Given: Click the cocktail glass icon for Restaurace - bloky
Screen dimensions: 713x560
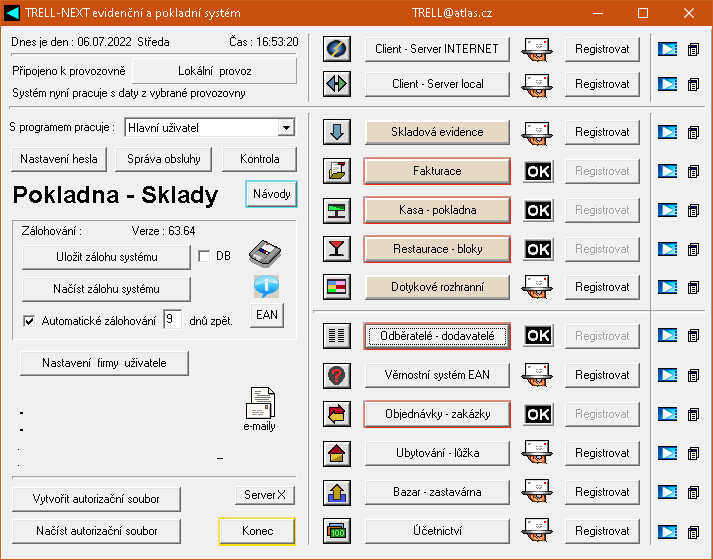Looking at the screenshot, I should point(336,249).
